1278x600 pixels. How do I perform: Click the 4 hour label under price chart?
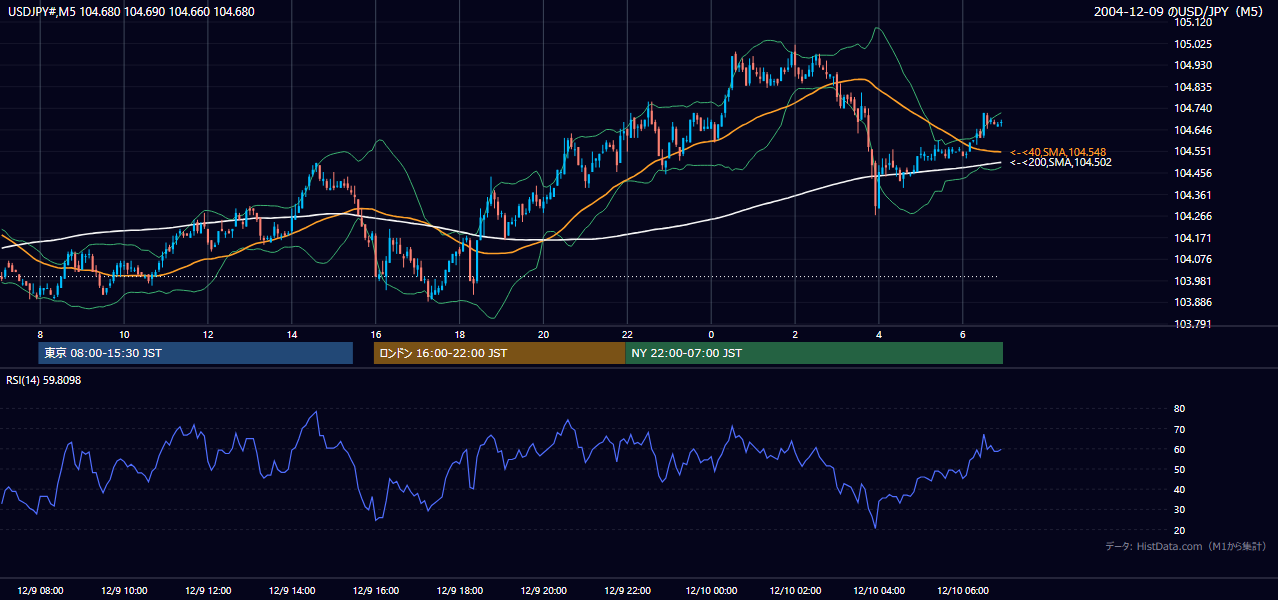[x=879, y=334]
